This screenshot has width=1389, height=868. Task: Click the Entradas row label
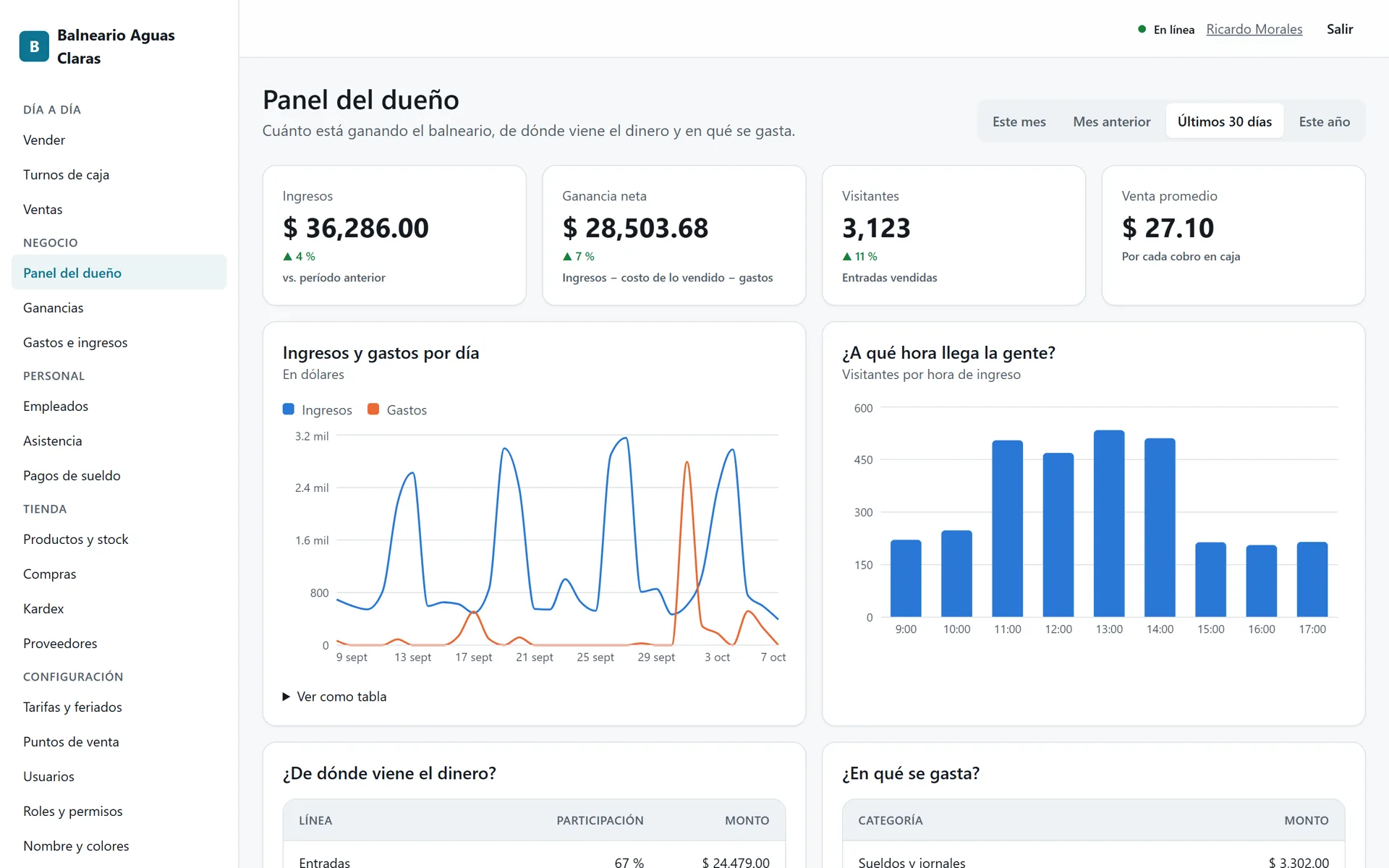[x=324, y=861]
